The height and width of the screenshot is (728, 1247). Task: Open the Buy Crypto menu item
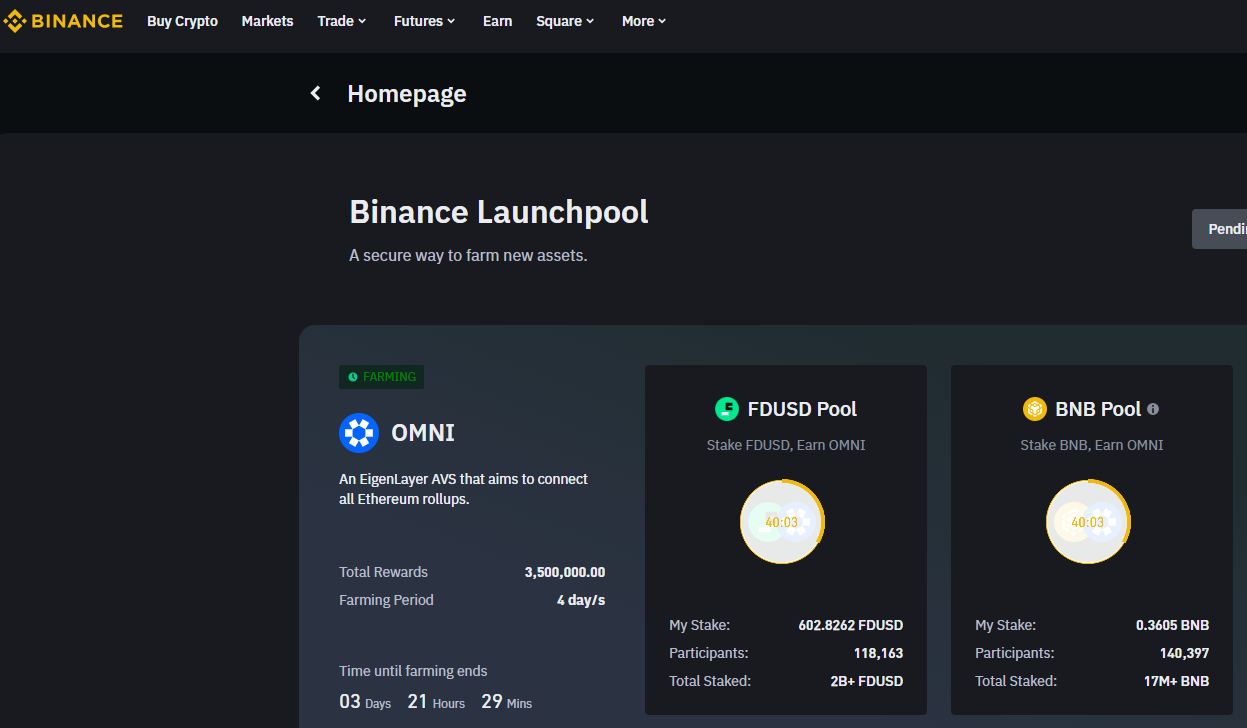(182, 21)
